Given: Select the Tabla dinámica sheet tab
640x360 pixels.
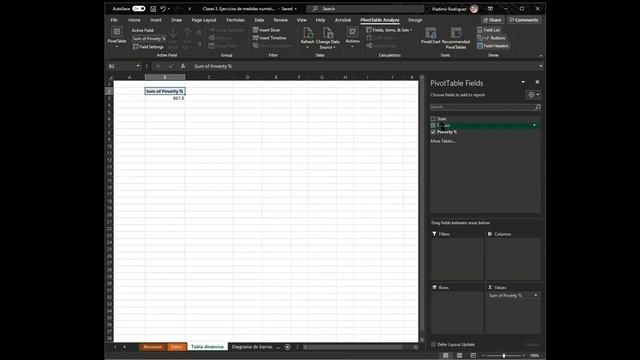Looking at the screenshot, I should pos(207,347).
